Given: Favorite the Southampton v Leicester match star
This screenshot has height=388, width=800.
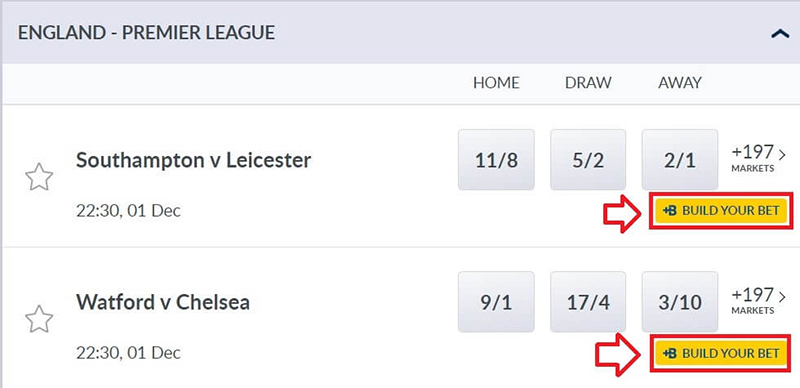Looking at the screenshot, I should (x=39, y=177).
